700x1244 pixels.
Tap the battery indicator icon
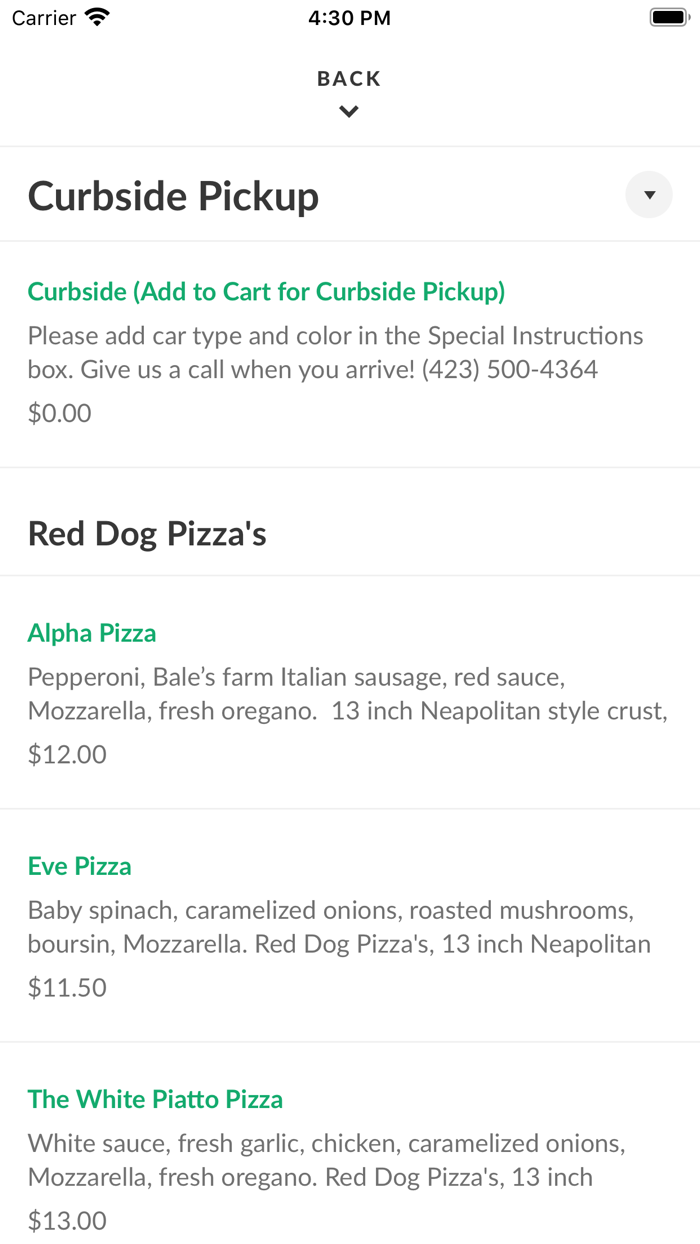coord(666,16)
